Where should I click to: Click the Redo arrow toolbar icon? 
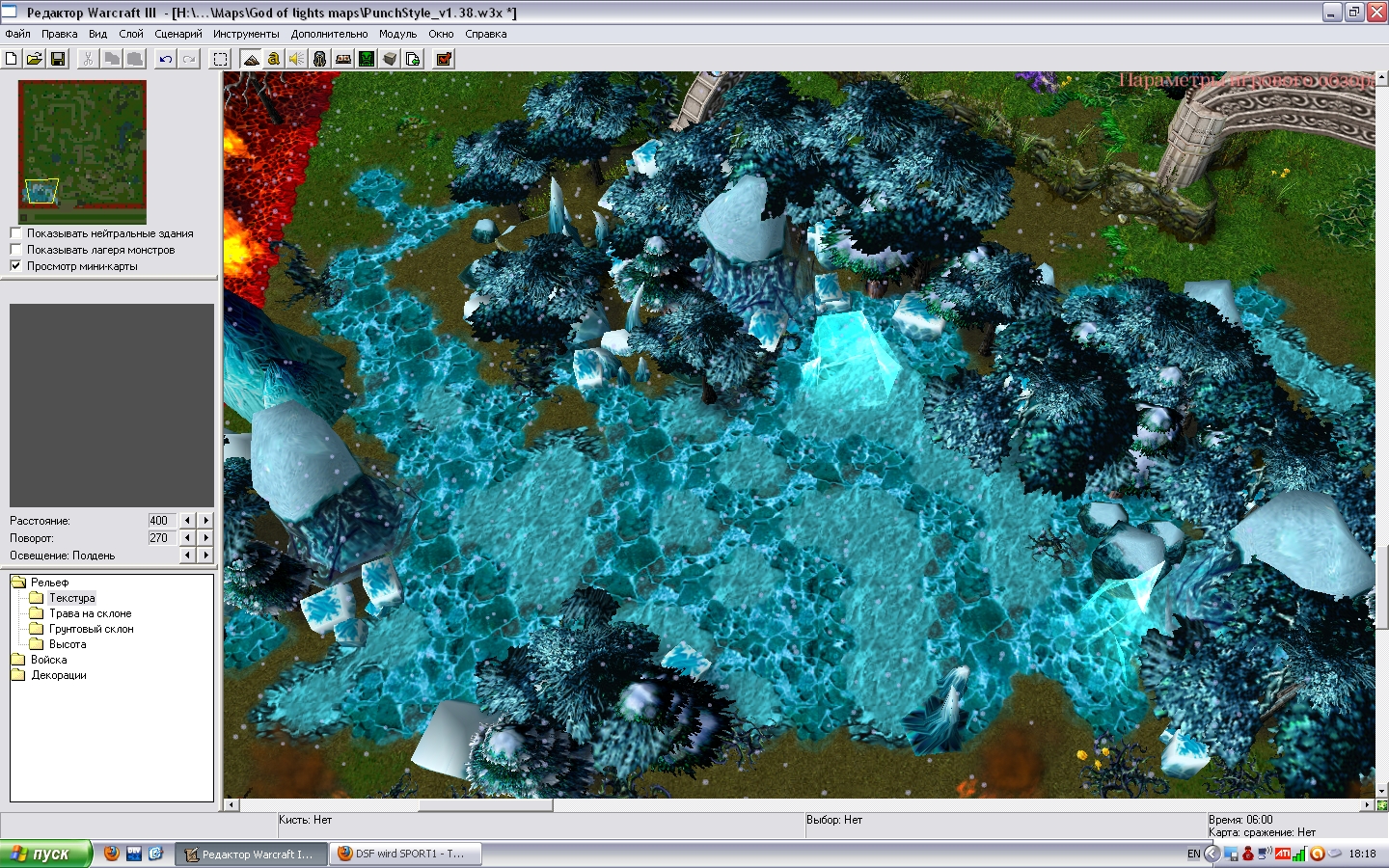tap(189, 59)
